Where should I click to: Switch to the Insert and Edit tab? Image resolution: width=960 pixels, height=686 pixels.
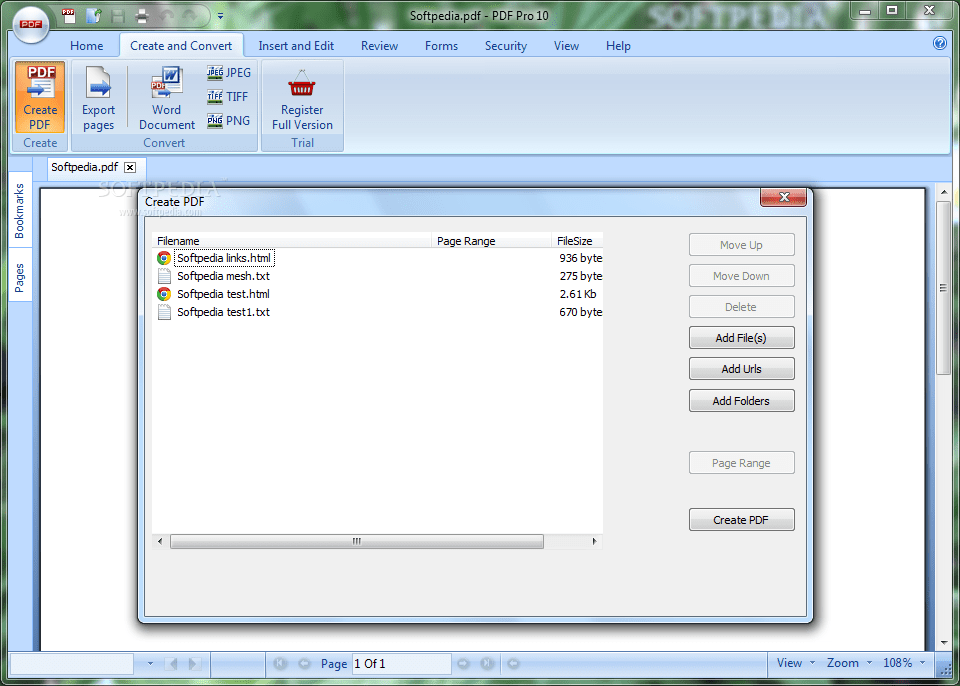click(296, 46)
